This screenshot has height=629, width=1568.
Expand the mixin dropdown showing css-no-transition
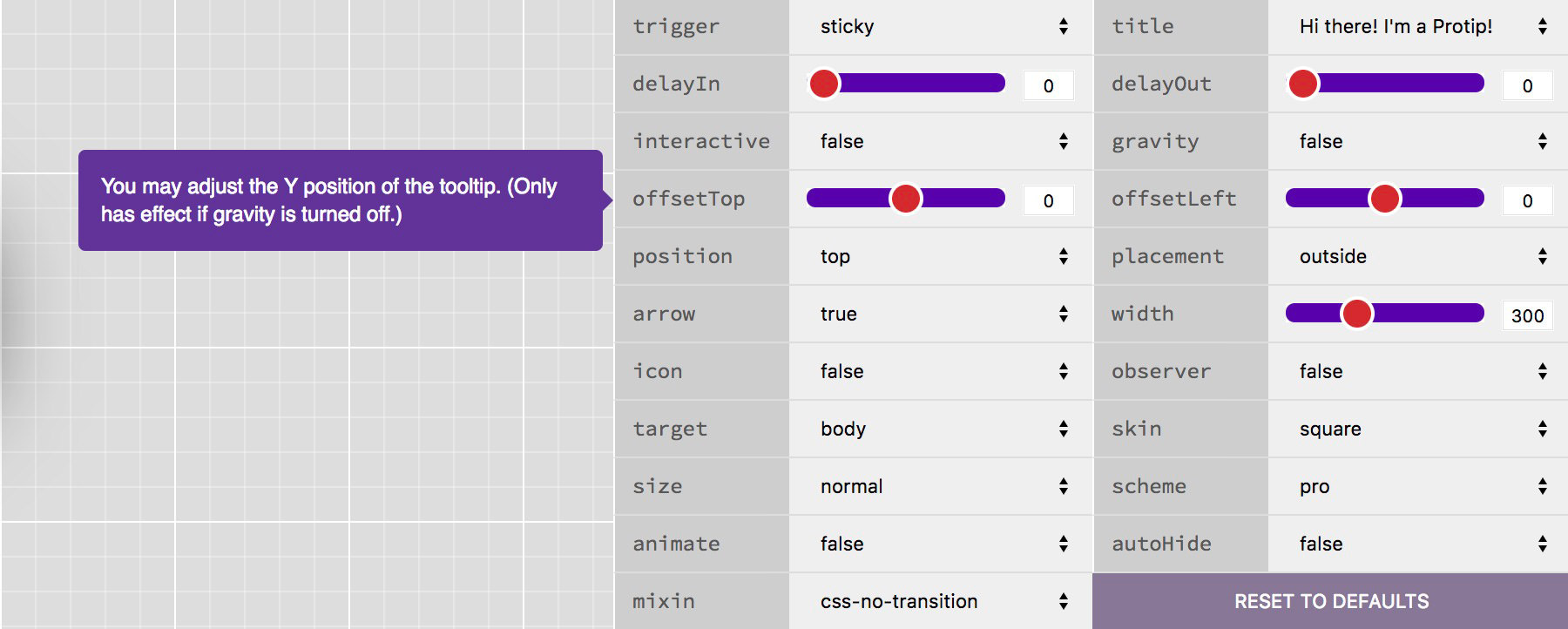(941, 601)
